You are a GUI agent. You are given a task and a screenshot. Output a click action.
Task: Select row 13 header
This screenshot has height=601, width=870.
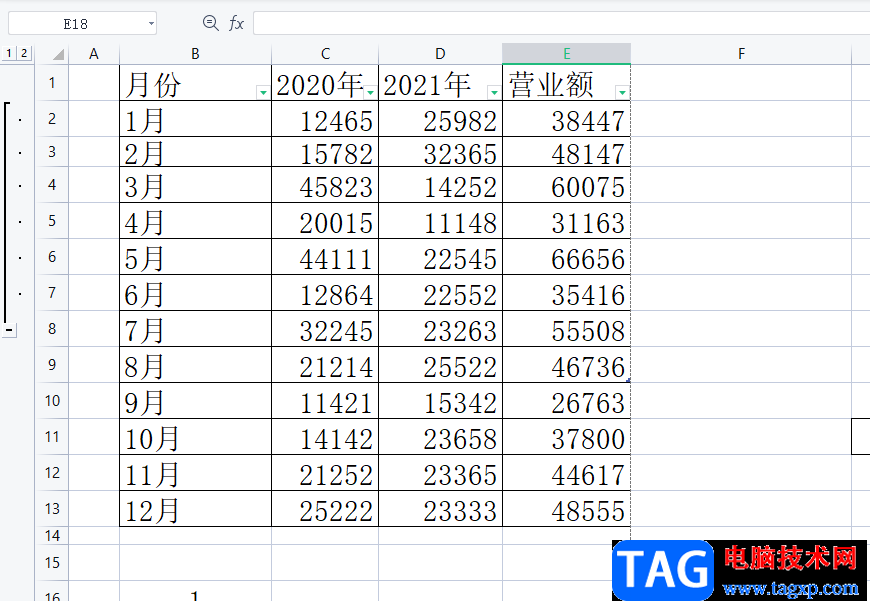pyautogui.click(x=52, y=508)
